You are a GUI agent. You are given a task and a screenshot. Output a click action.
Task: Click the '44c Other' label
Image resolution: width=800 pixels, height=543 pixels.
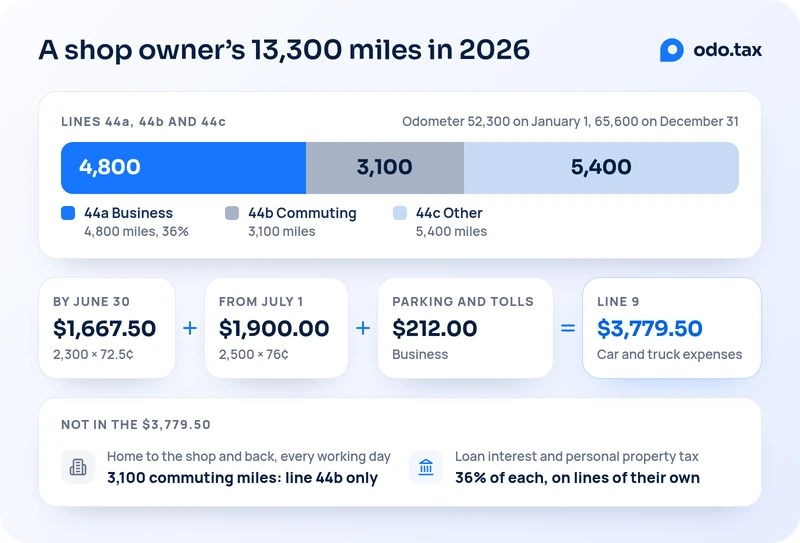point(449,213)
